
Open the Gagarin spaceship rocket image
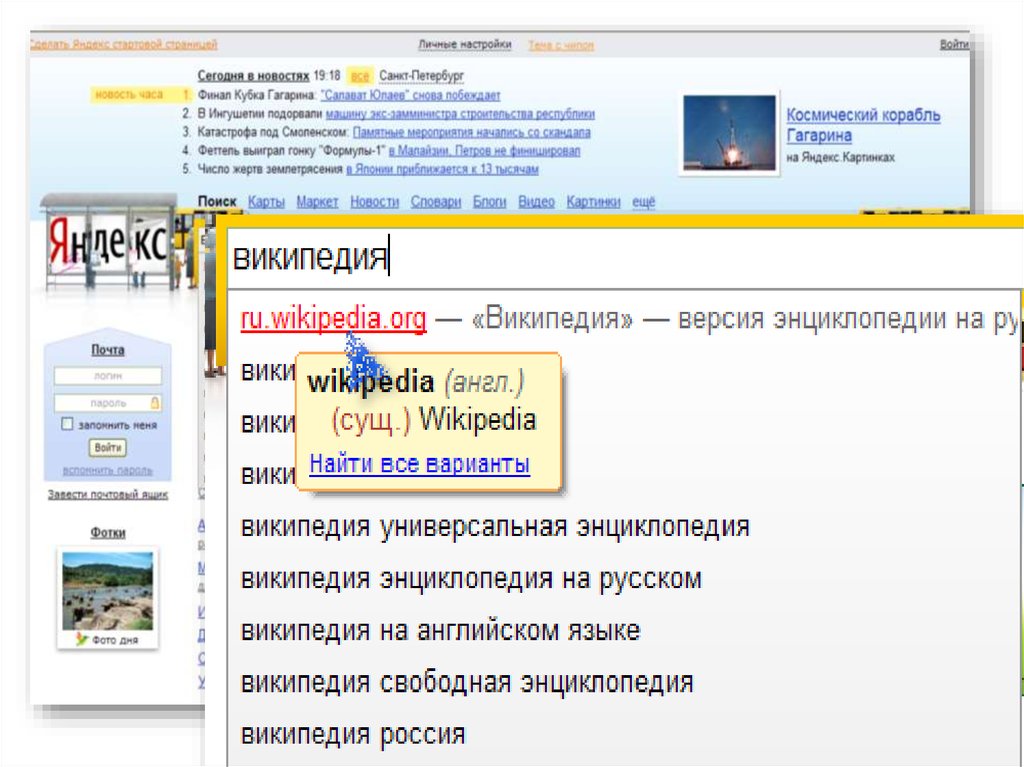(728, 133)
